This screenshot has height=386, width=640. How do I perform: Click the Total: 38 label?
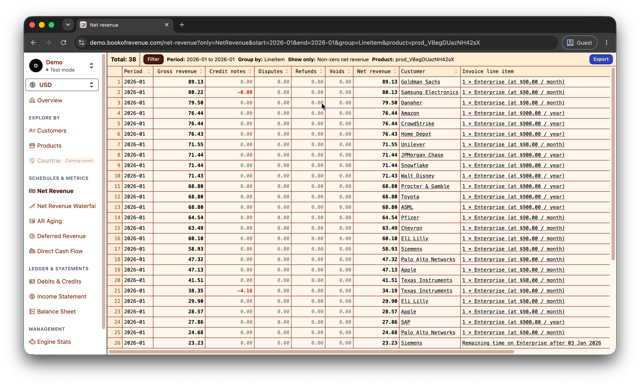point(123,59)
